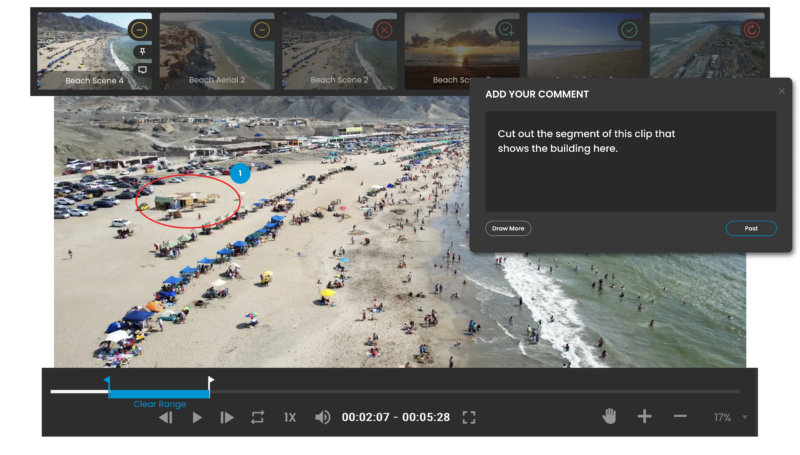
Task: Zoom out with the minus icon
Action: [680, 417]
